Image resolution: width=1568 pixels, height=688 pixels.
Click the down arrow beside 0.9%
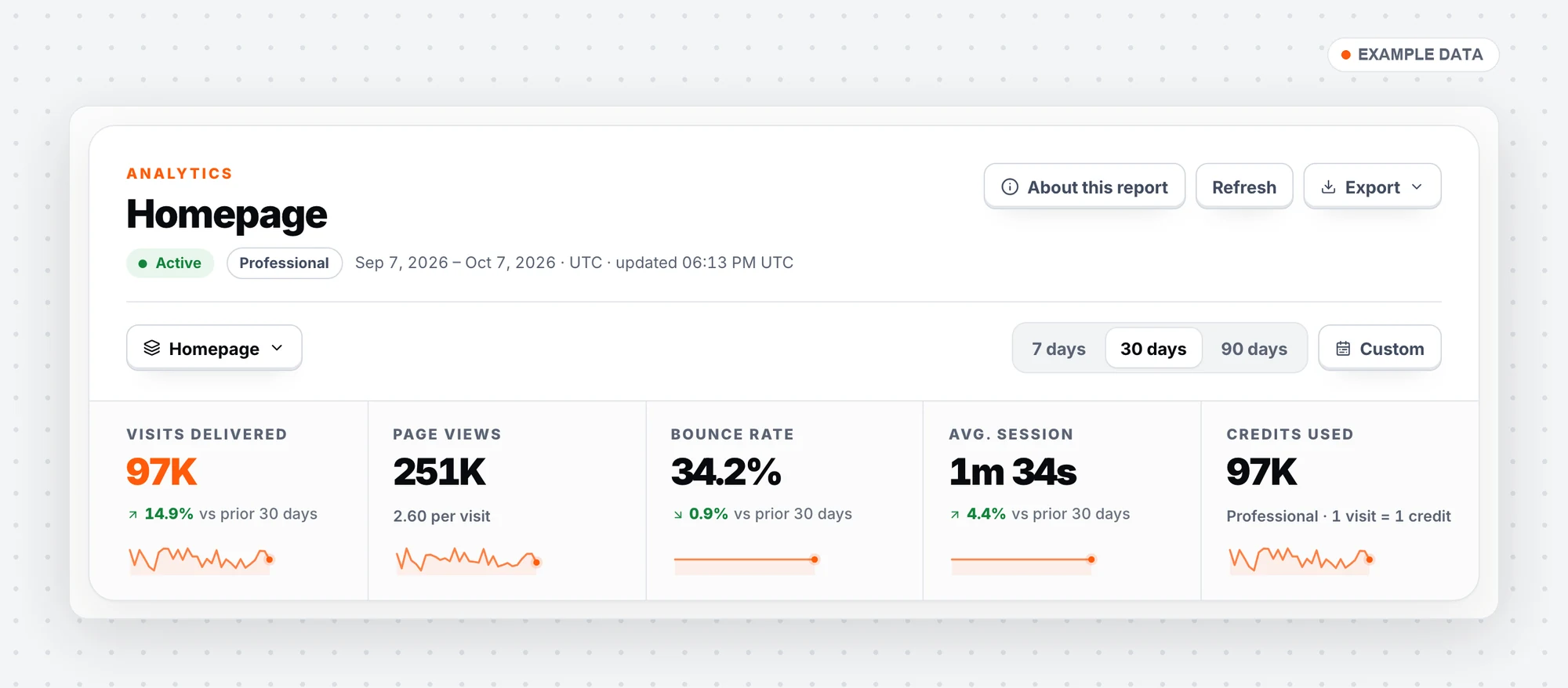(x=678, y=515)
